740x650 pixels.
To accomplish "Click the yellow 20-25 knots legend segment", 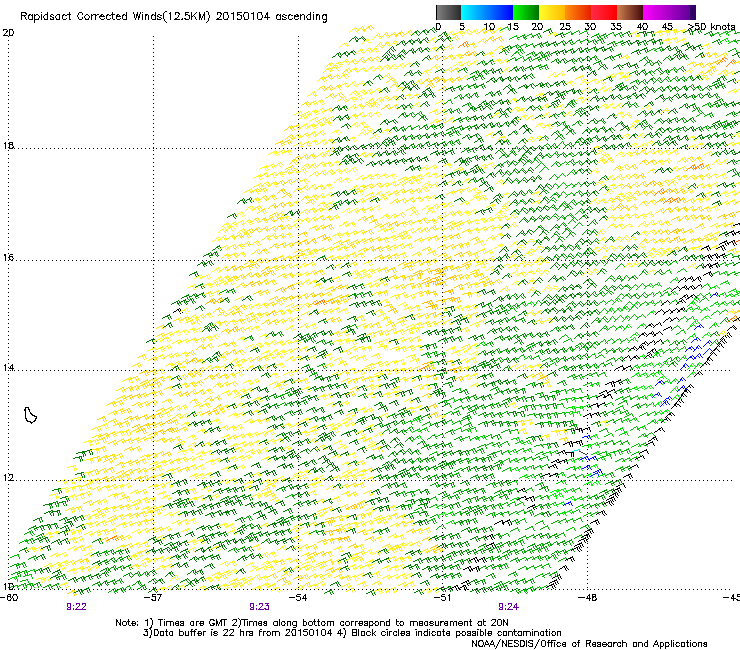I will pos(552,12).
